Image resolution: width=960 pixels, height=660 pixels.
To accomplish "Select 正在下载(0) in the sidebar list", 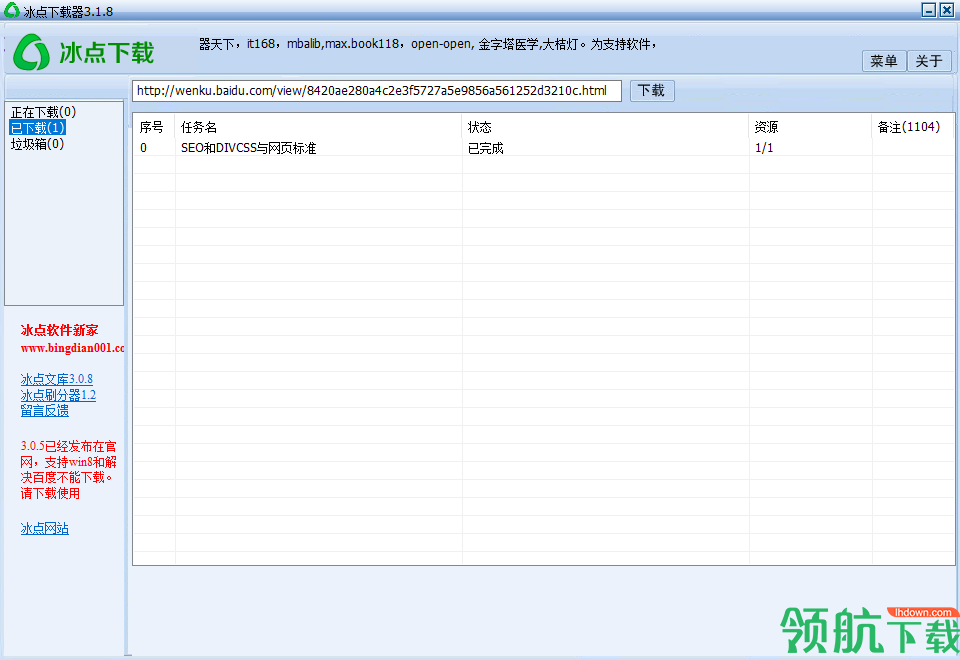I will pyautogui.click(x=43, y=112).
